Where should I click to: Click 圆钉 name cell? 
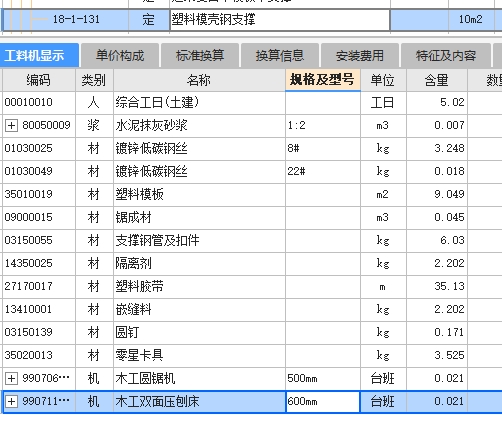[x=199, y=332]
